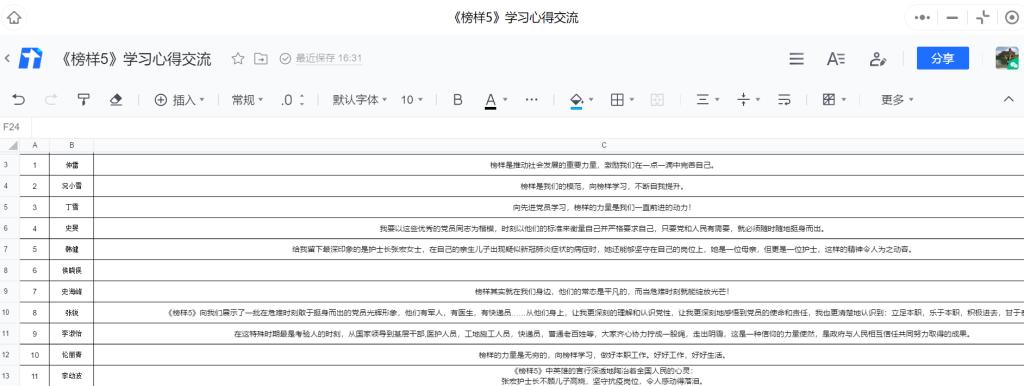Star this document as favorite

point(238,59)
